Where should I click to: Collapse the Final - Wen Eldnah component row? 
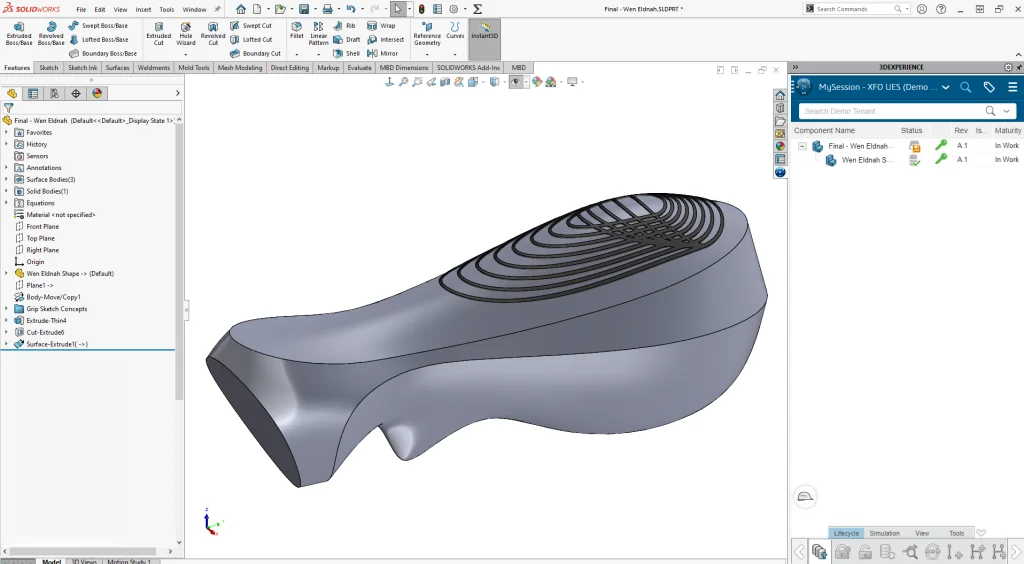pyautogui.click(x=802, y=146)
